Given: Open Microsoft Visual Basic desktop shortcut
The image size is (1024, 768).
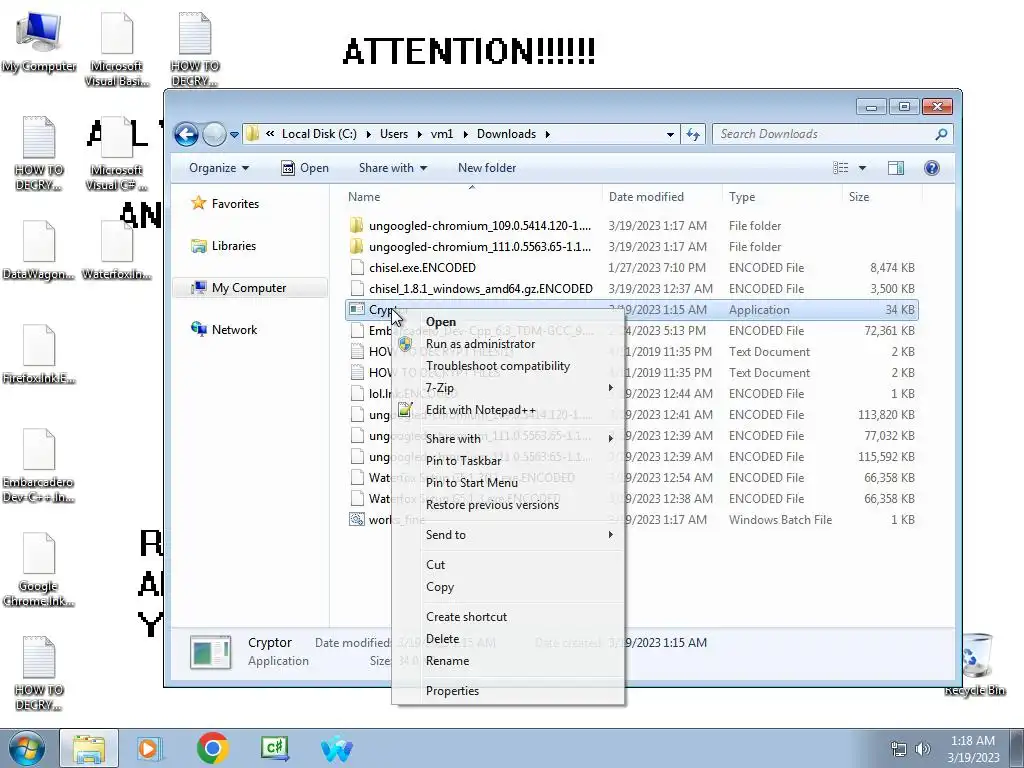Looking at the screenshot, I should 116,51.
